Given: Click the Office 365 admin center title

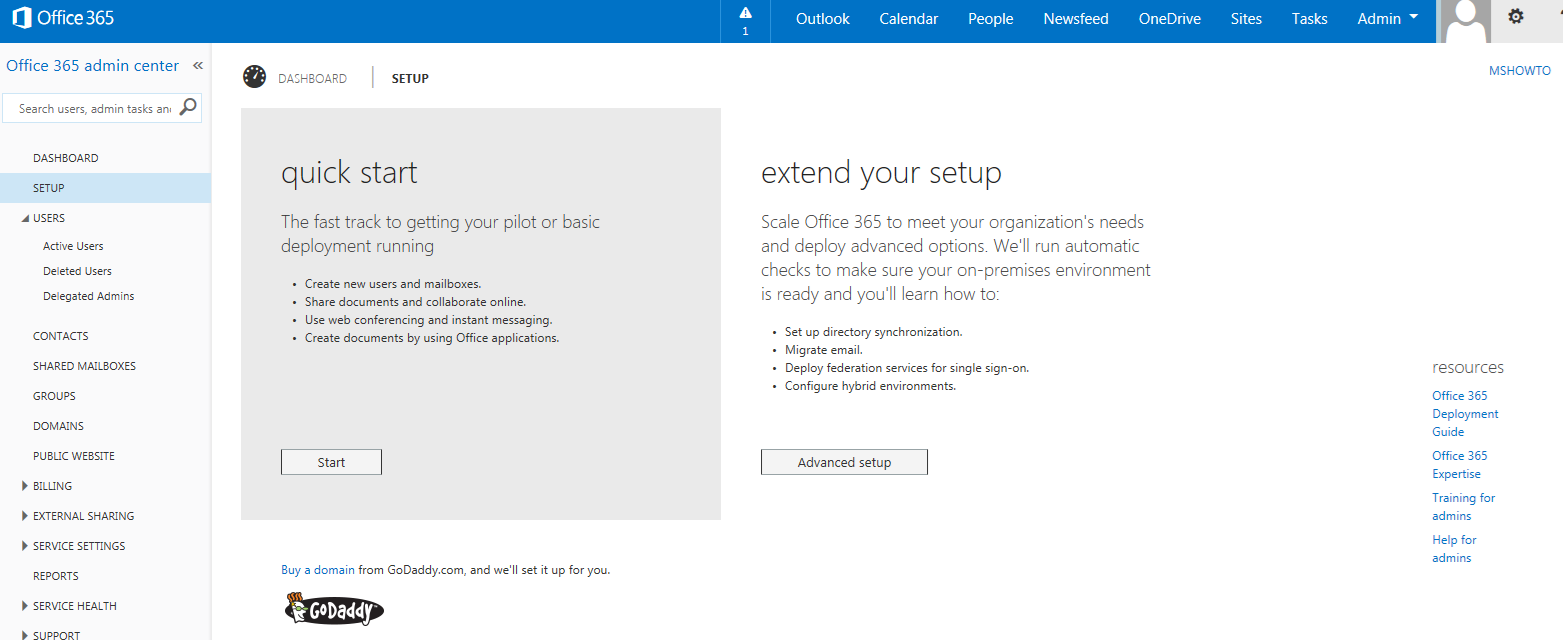Looking at the screenshot, I should coord(93,66).
